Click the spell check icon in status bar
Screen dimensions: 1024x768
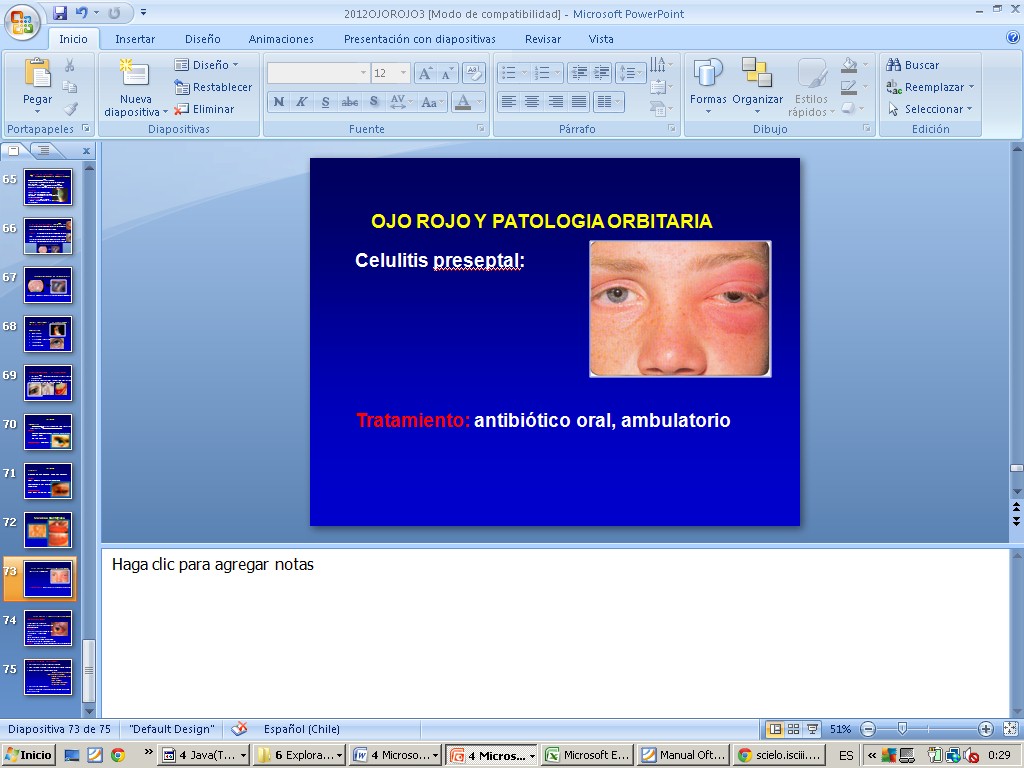[239, 729]
